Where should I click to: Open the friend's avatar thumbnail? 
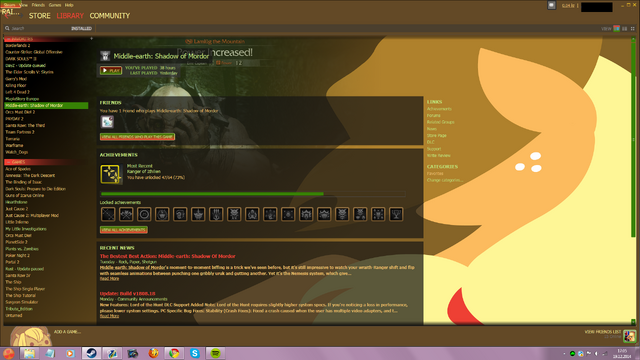pyautogui.click(x=107, y=122)
